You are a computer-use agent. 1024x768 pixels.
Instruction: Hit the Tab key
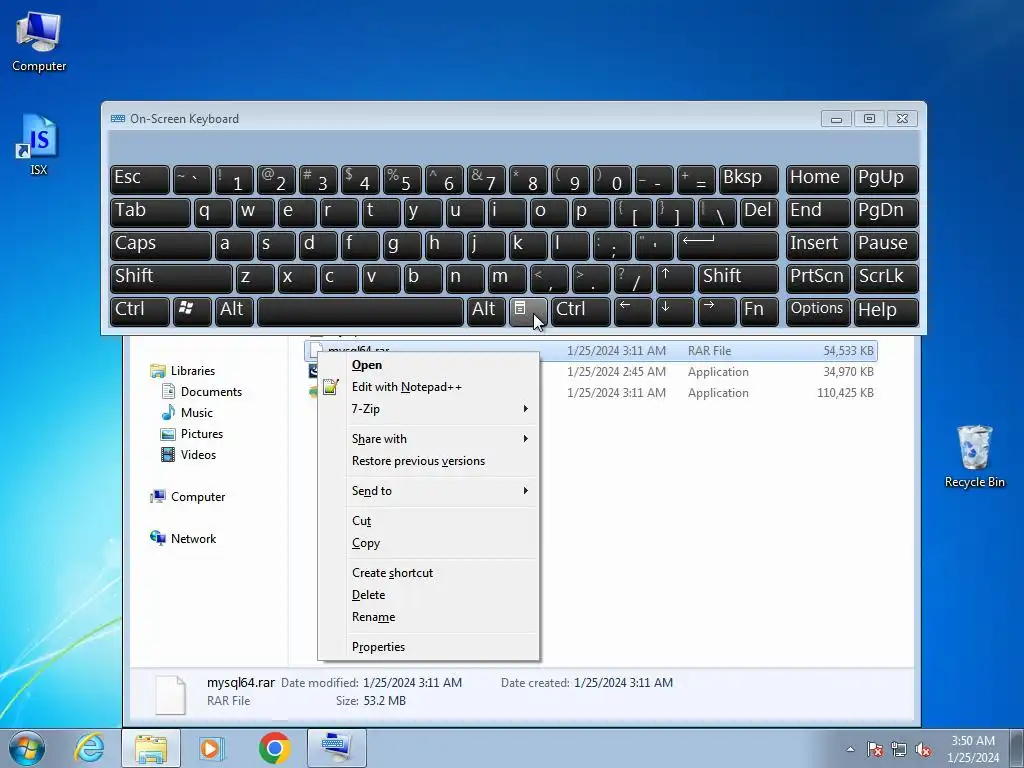pyautogui.click(x=150, y=212)
